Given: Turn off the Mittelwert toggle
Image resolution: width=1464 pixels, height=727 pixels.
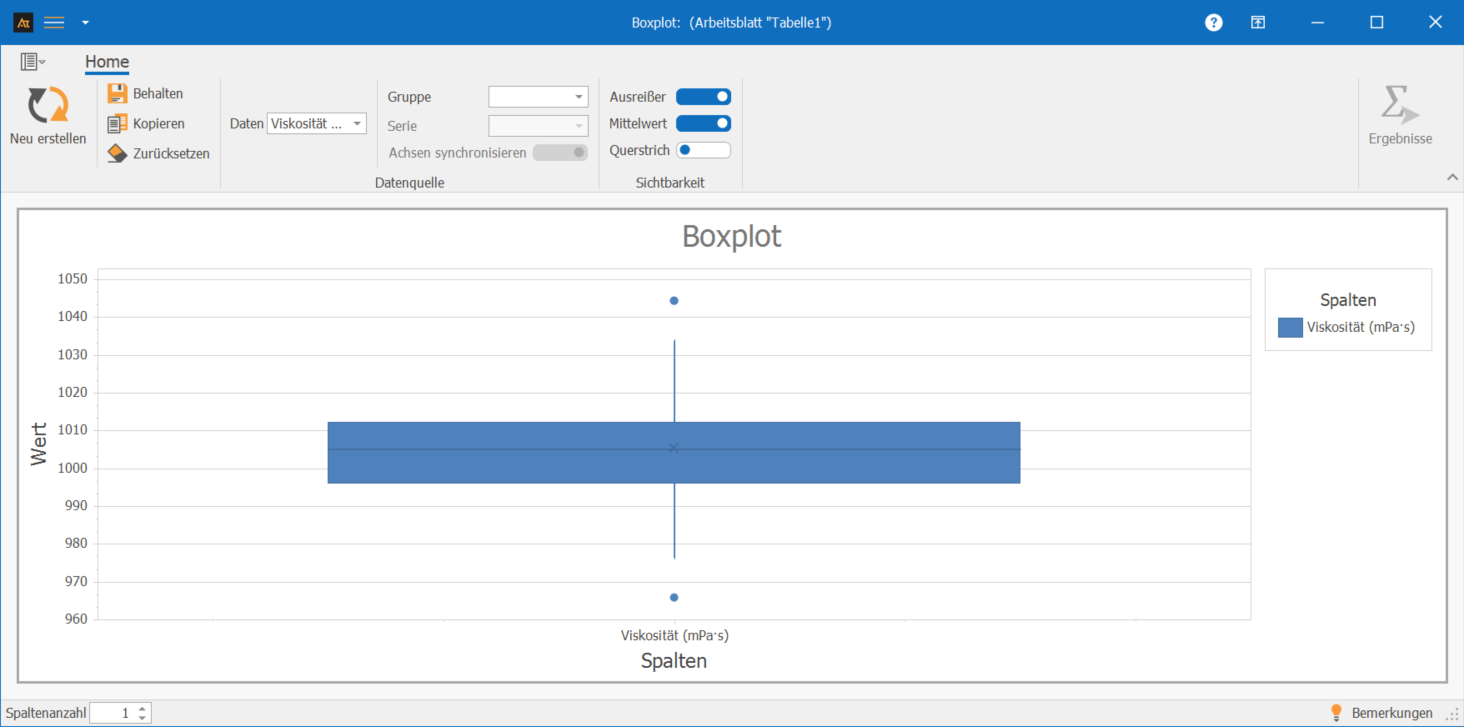Looking at the screenshot, I should (703, 124).
